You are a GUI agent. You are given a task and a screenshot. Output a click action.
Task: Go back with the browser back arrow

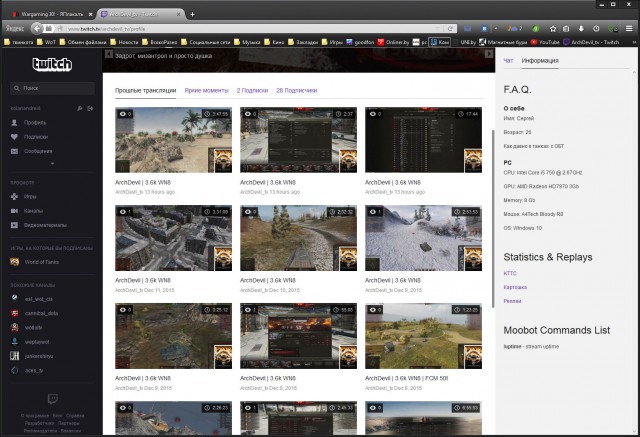(x=37, y=29)
